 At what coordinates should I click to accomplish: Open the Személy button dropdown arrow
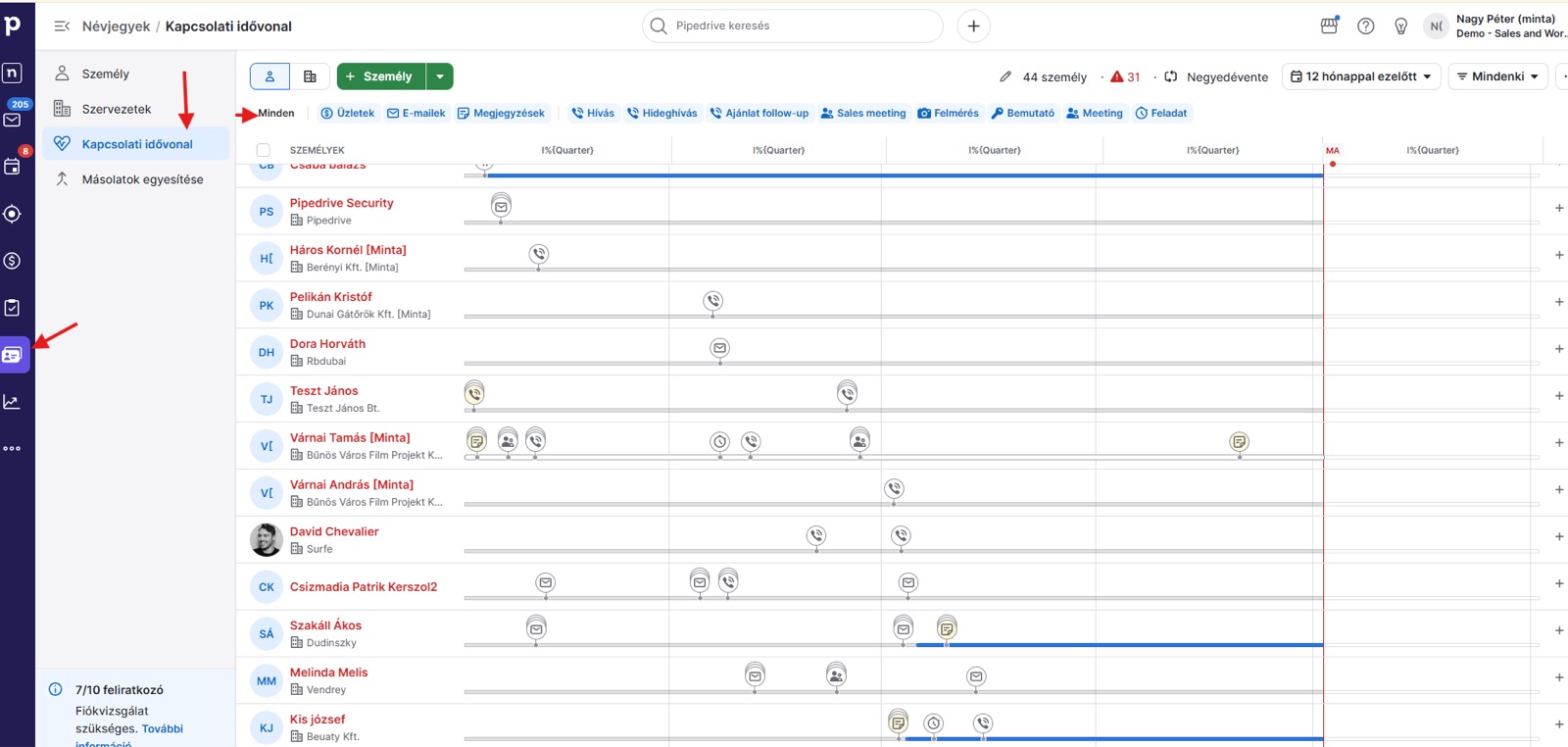click(x=440, y=76)
